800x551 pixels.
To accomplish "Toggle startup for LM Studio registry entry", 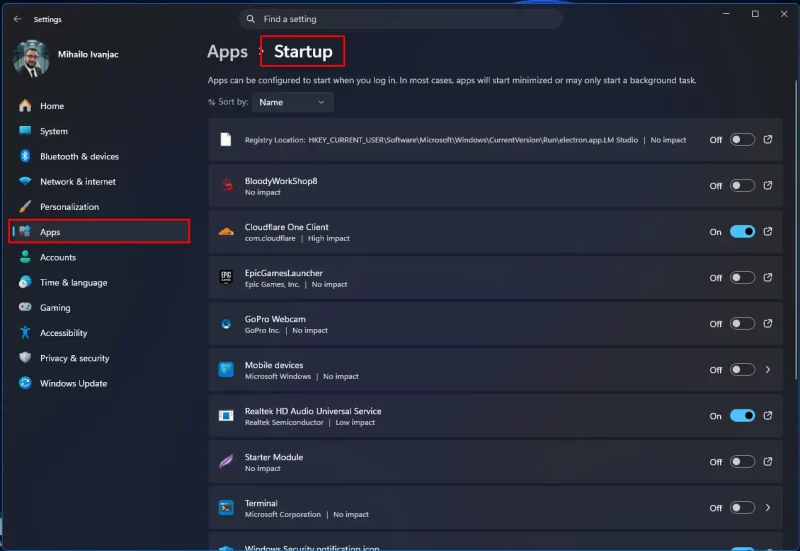I will click(x=742, y=139).
